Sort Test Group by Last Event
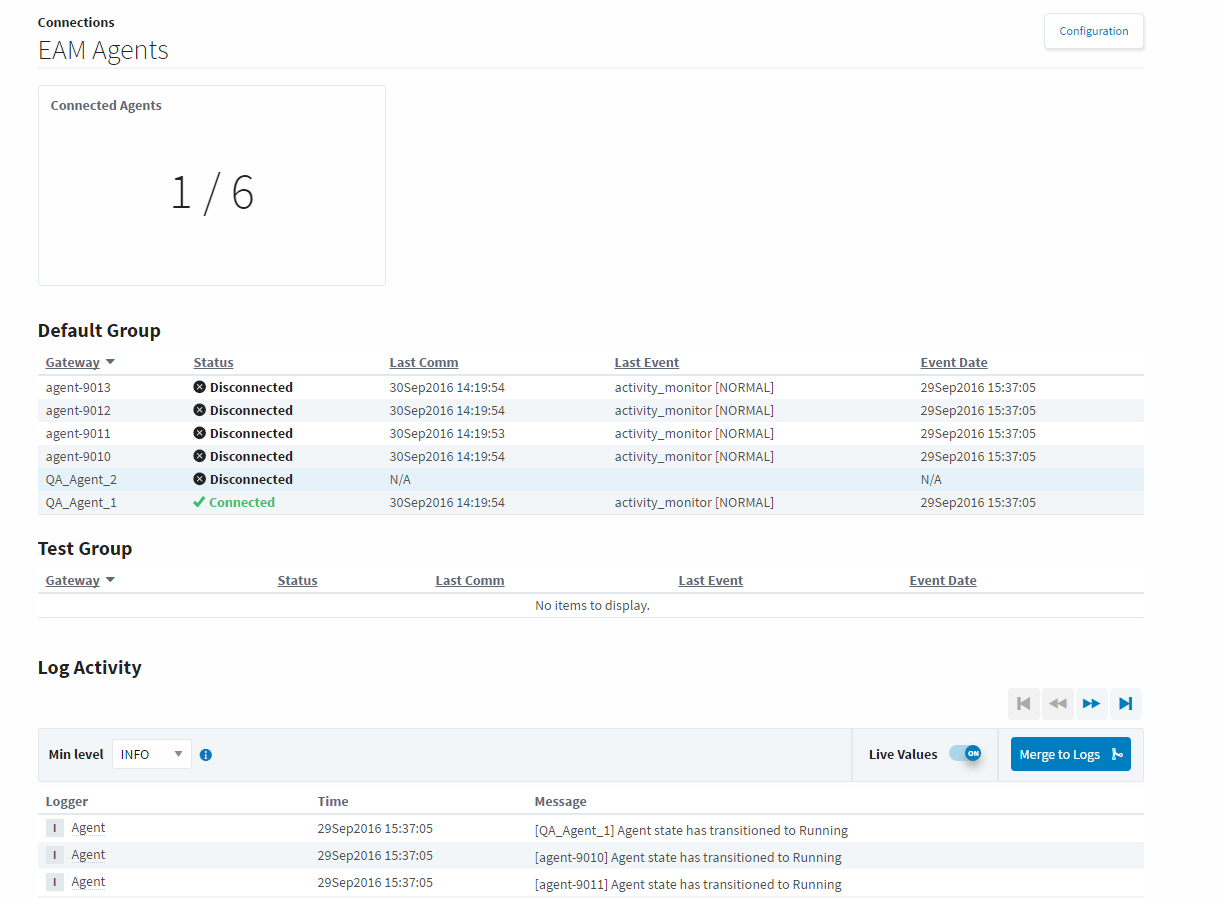This screenshot has height=898, width=1222. [x=710, y=581]
